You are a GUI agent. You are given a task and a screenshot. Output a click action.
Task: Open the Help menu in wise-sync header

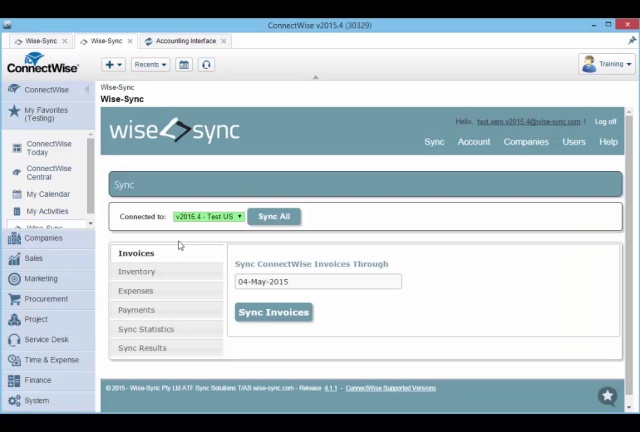pos(608,142)
